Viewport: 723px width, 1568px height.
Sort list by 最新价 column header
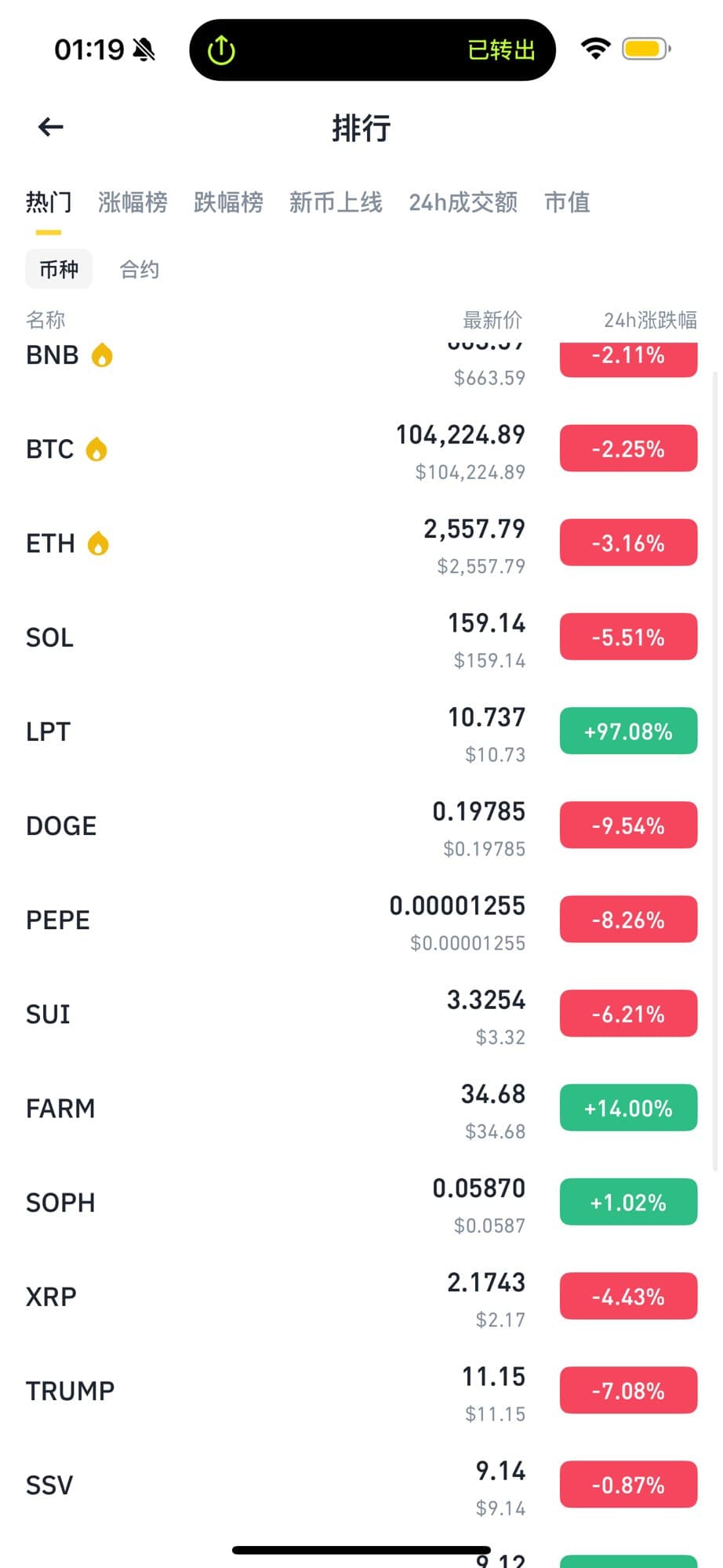pos(492,320)
